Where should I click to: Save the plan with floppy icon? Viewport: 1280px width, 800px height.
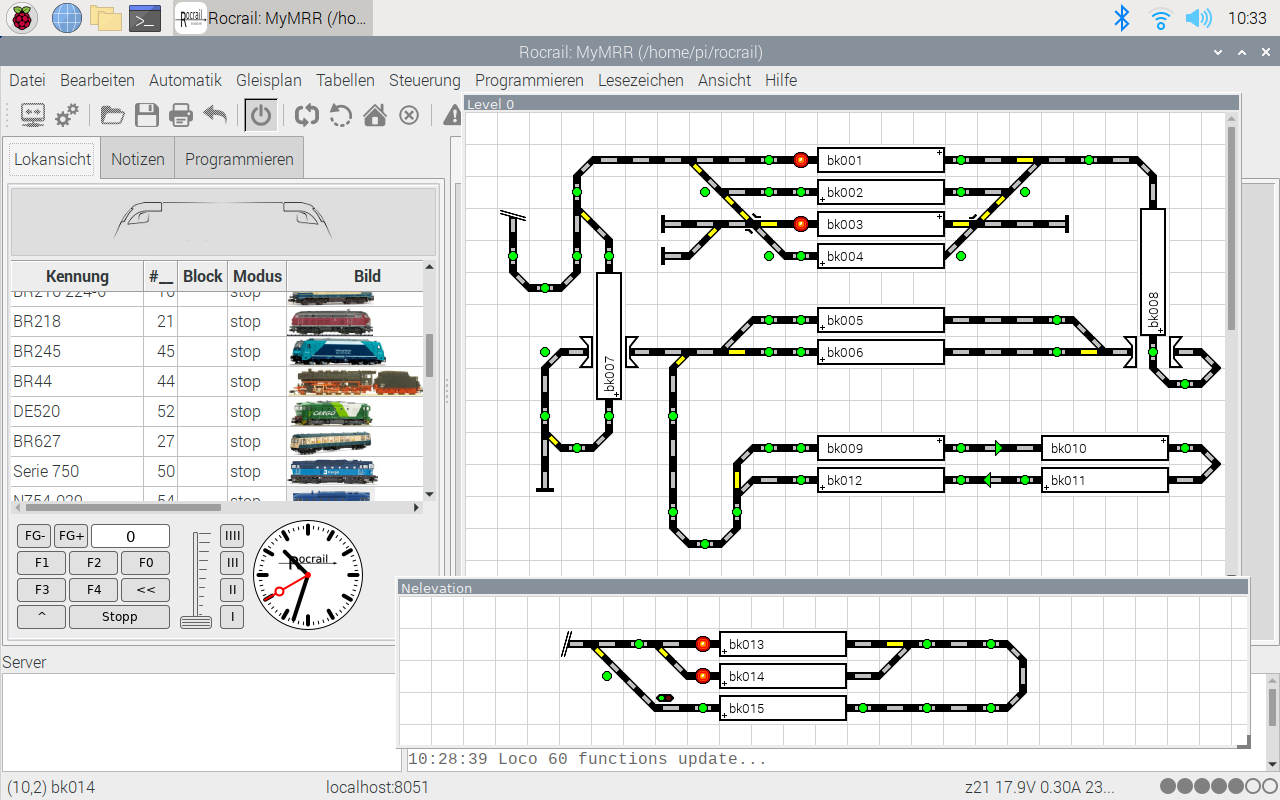147,115
